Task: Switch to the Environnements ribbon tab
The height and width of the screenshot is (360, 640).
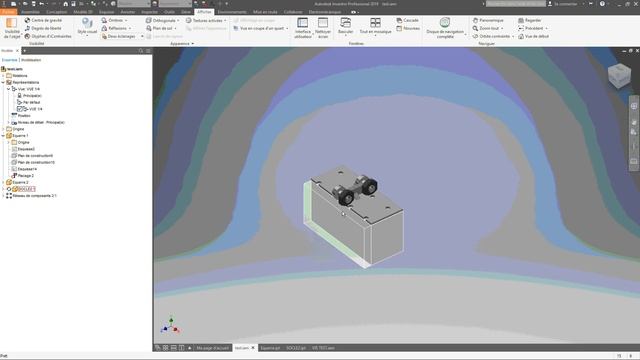Action: click(x=232, y=12)
